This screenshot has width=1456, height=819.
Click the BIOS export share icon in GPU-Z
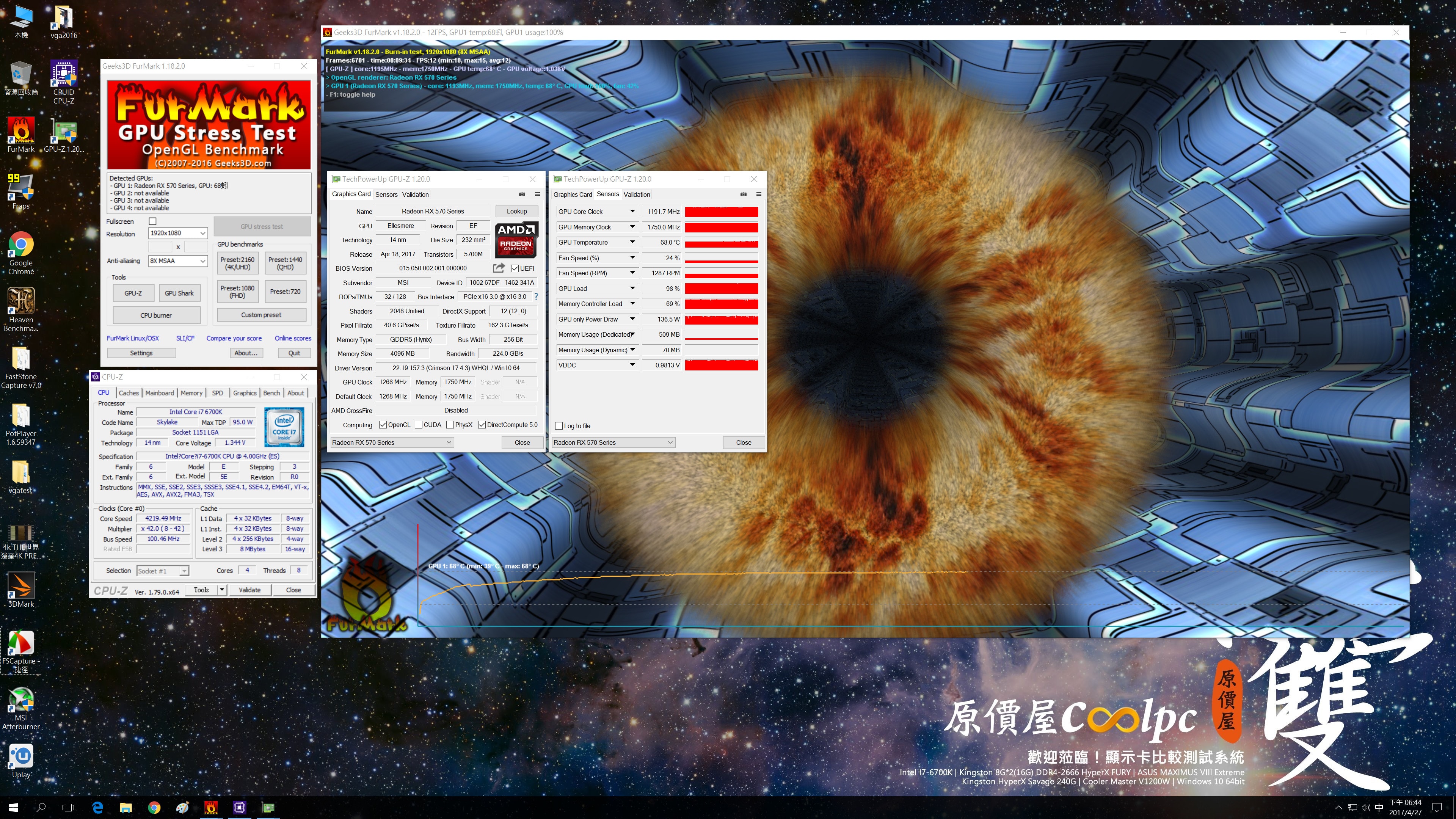click(499, 268)
